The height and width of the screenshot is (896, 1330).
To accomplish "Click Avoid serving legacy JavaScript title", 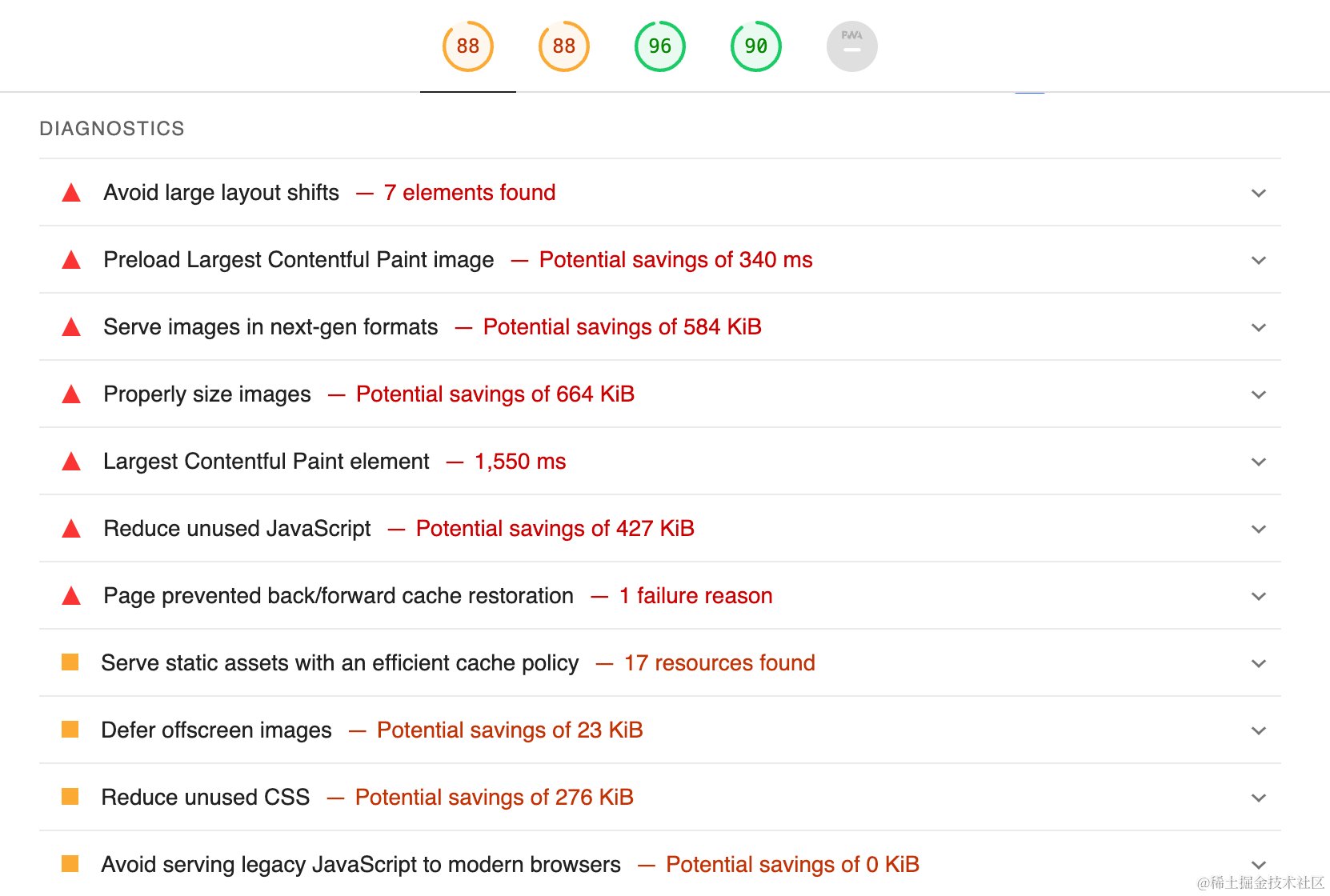I will pos(361,865).
